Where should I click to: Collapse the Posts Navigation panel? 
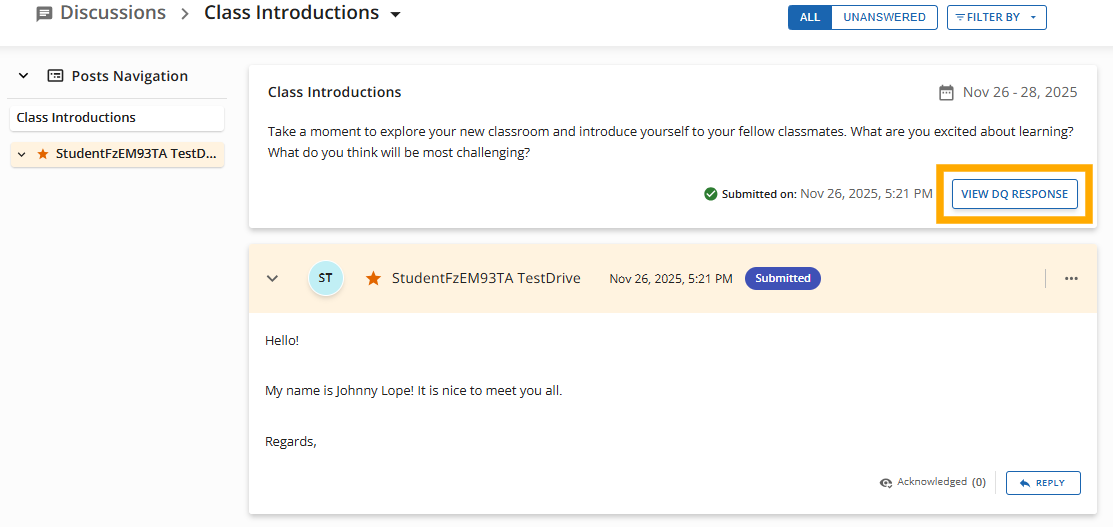pos(23,76)
